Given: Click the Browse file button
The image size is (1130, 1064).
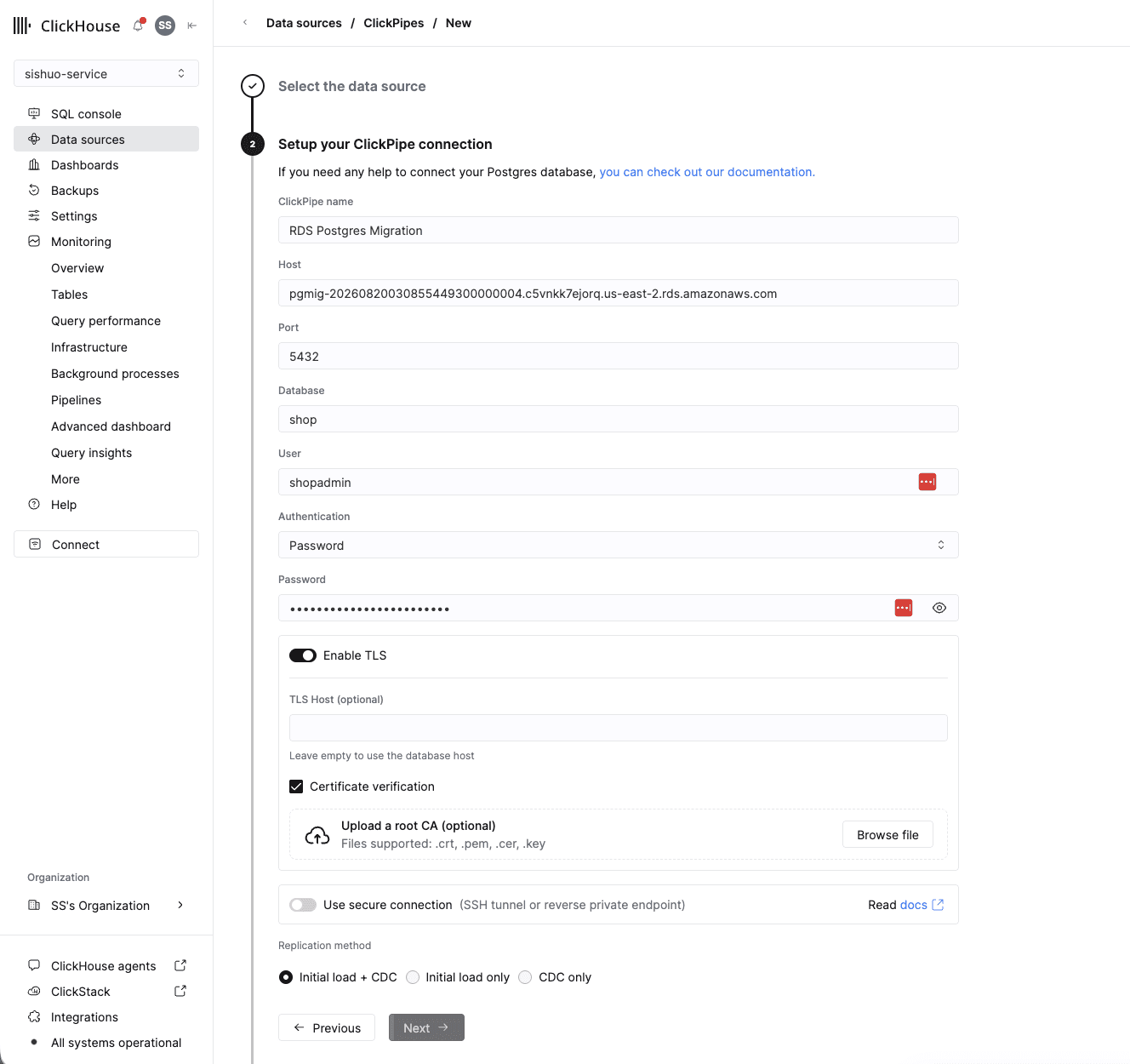Looking at the screenshot, I should [x=887, y=835].
